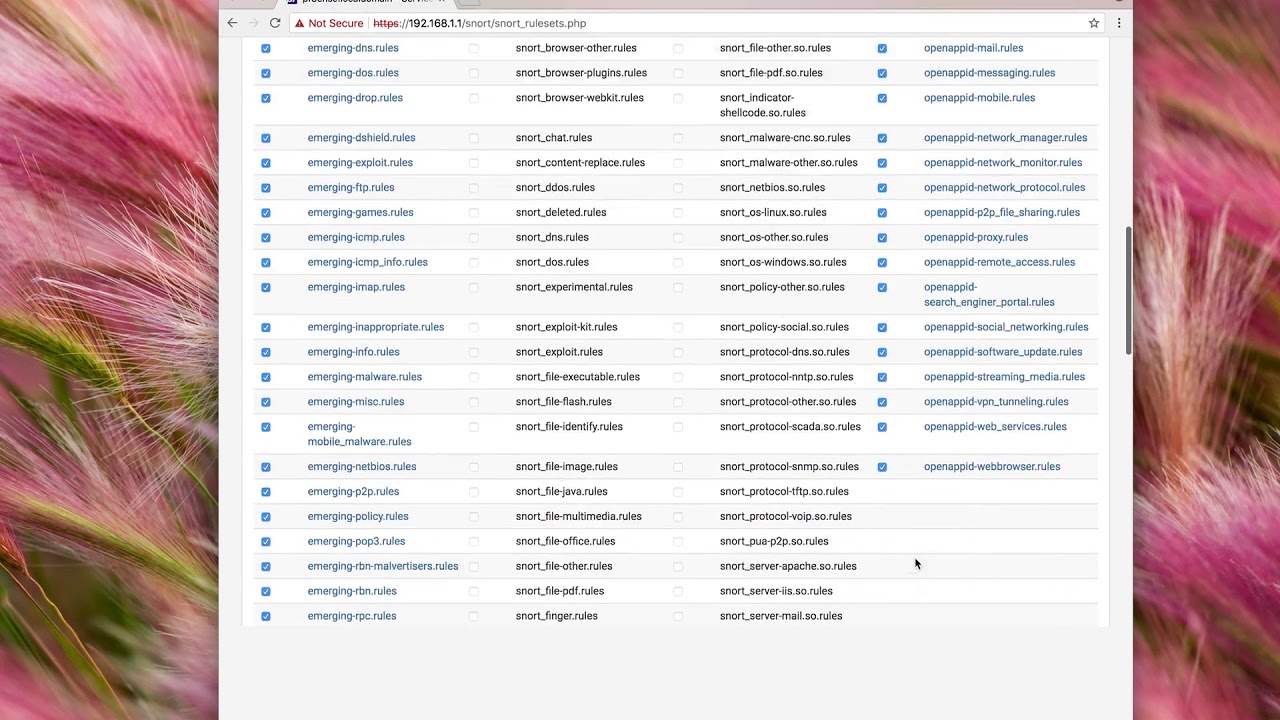Open emerging-policy.rules link
The image size is (1280, 720).
358,517
